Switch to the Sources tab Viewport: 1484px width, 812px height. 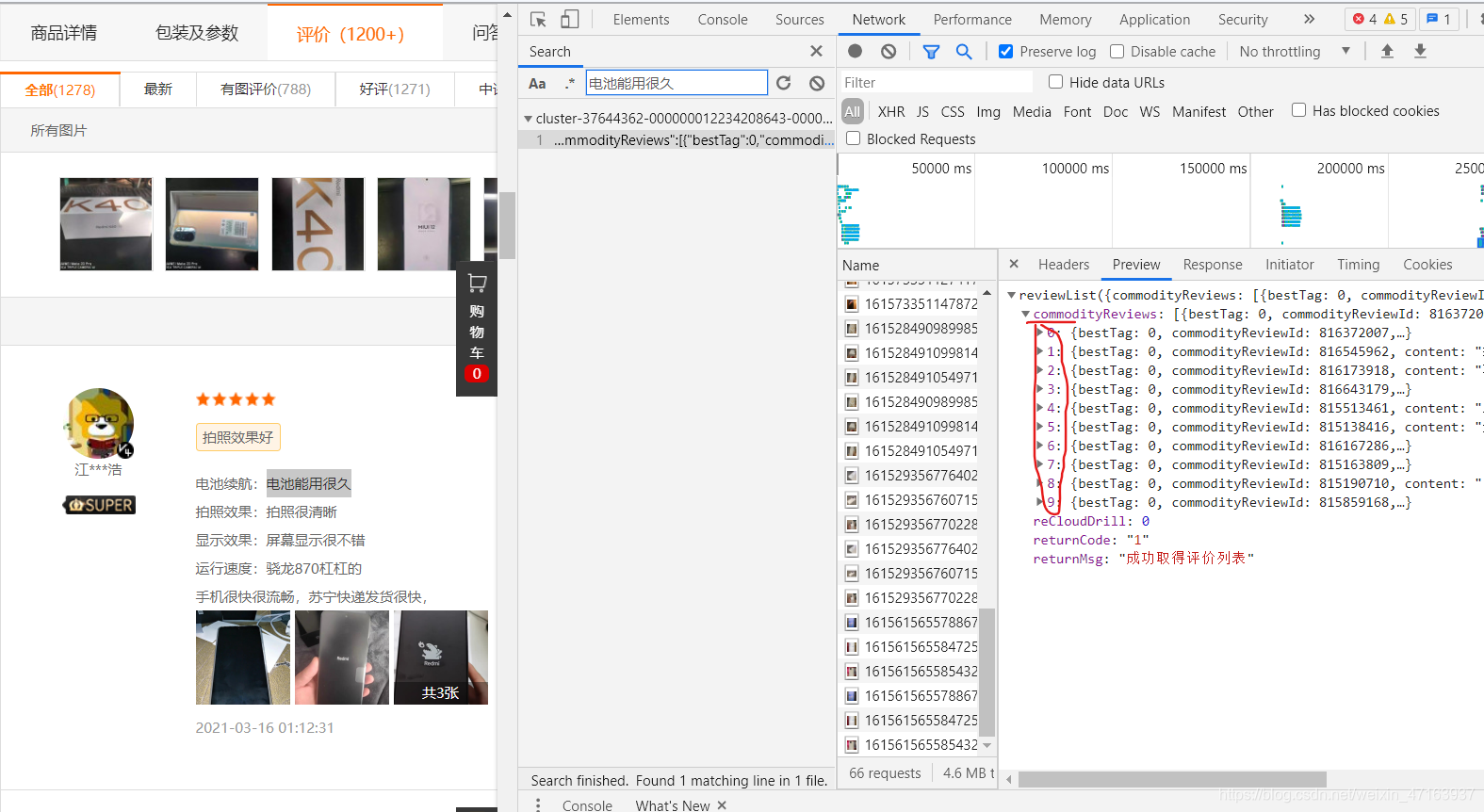coord(800,19)
